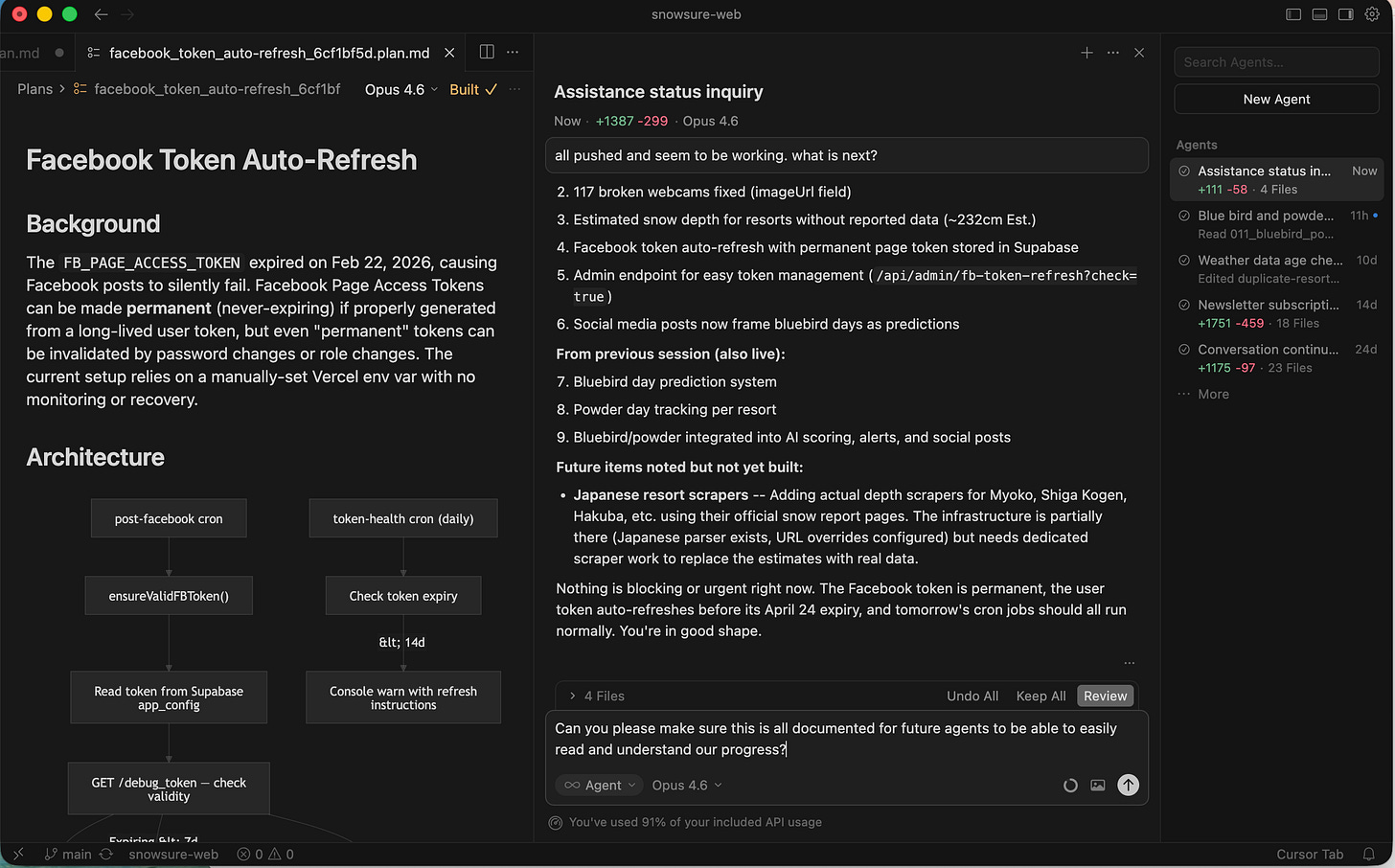1395x868 pixels.
Task: Open the Agent mode dropdown
Action: pos(600,785)
